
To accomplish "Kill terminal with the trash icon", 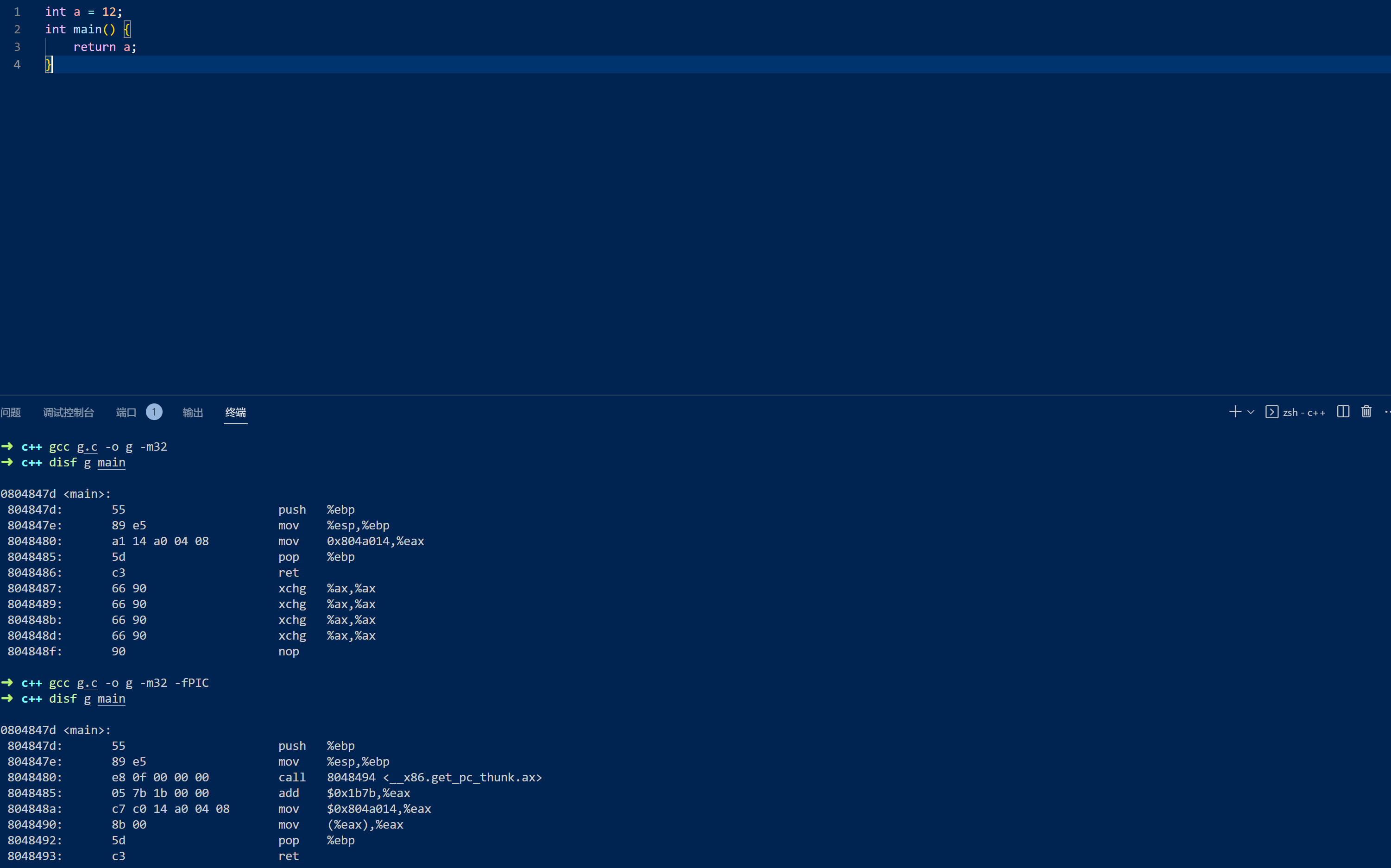I will click(1366, 412).
